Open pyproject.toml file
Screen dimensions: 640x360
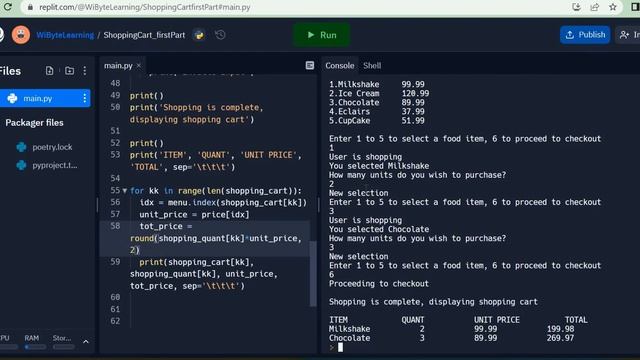[x=54, y=165]
